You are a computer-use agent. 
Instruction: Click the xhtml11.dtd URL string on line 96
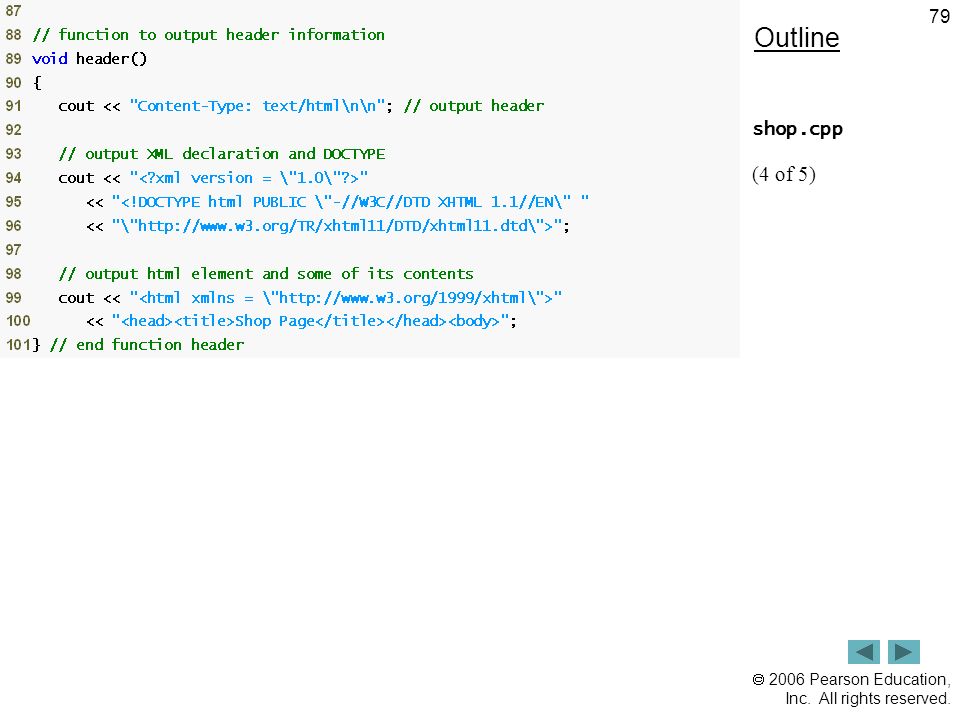click(x=337, y=226)
